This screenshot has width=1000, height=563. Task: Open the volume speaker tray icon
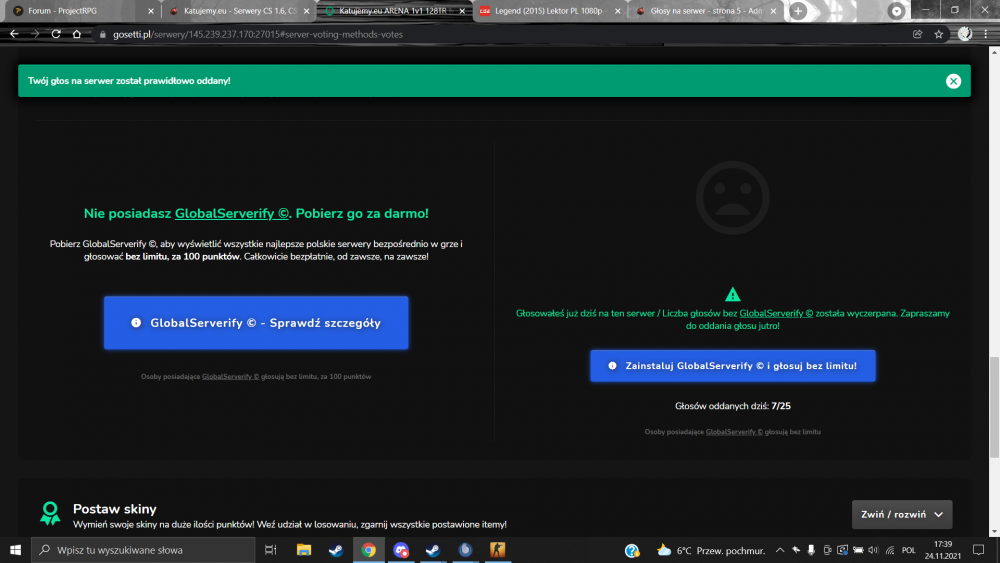click(873, 550)
